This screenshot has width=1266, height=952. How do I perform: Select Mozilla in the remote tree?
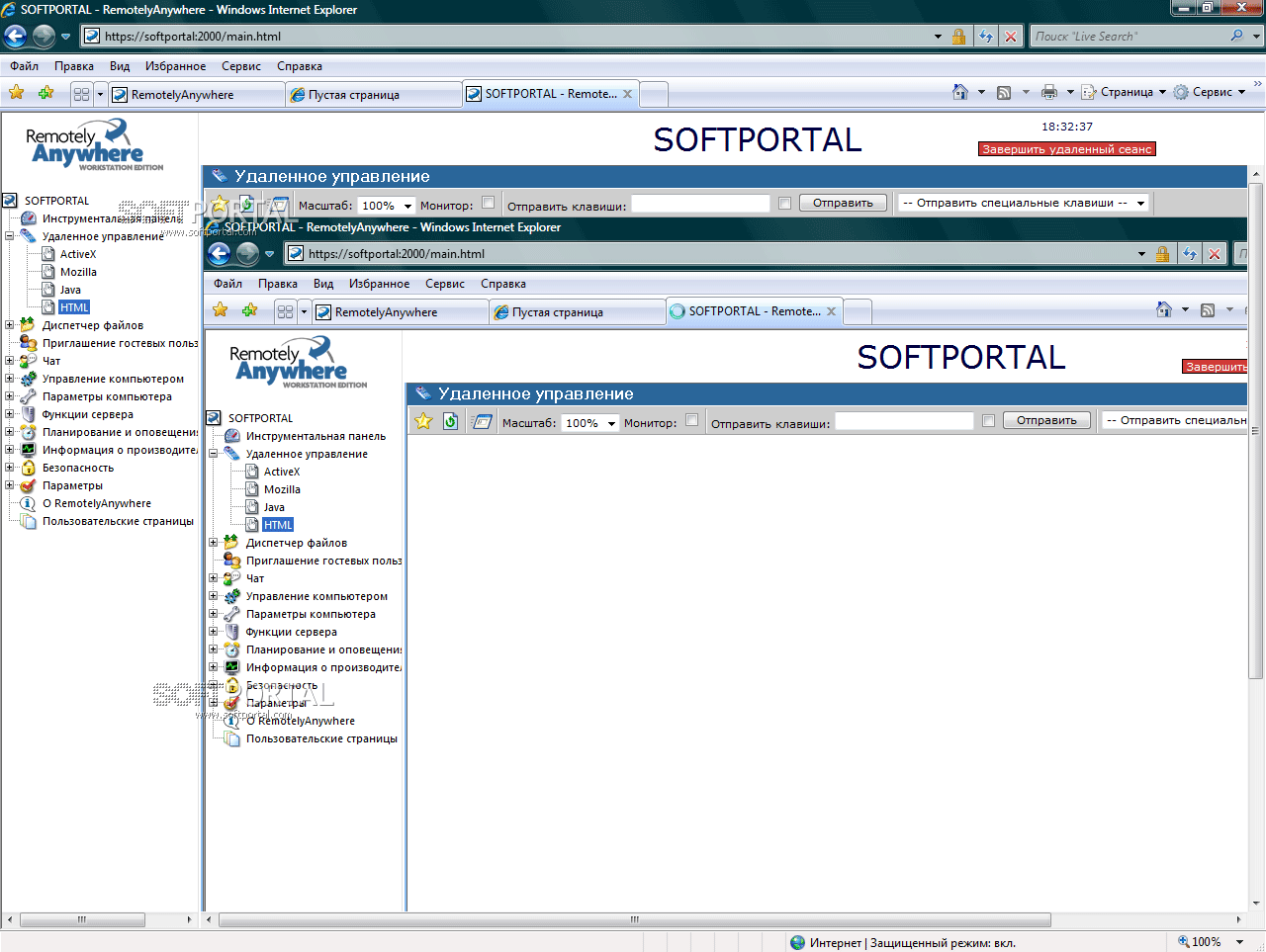click(x=282, y=489)
